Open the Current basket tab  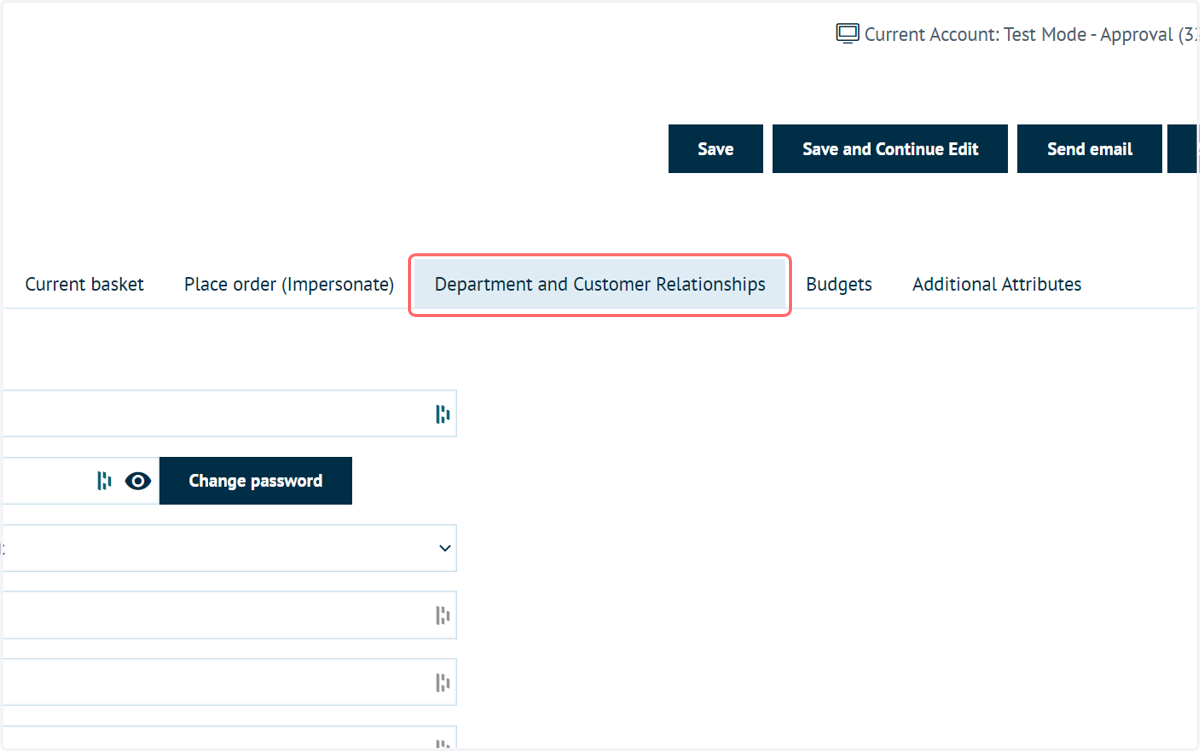tap(84, 285)
